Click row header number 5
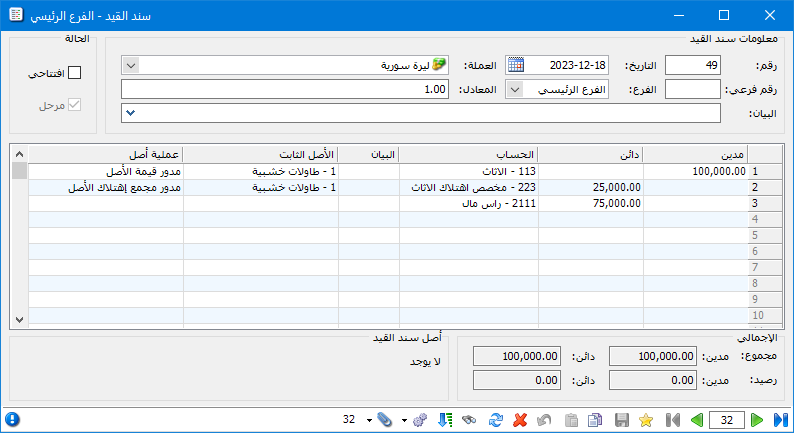 [x=764, y=235]
